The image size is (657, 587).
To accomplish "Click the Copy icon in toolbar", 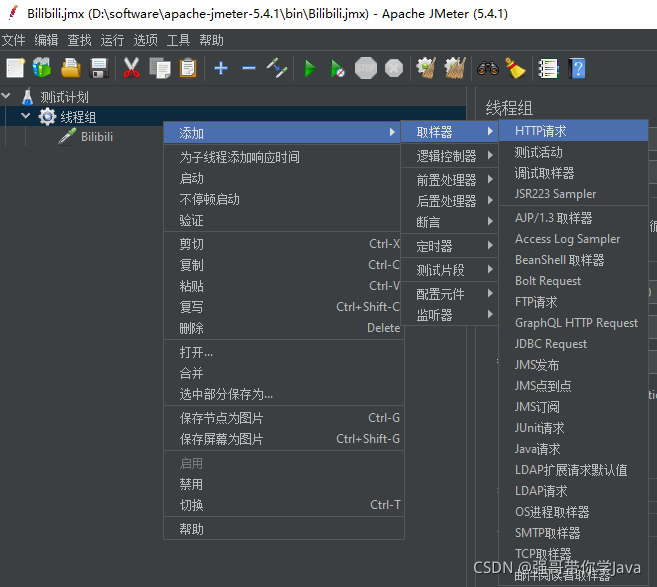I will pos(160,68).
